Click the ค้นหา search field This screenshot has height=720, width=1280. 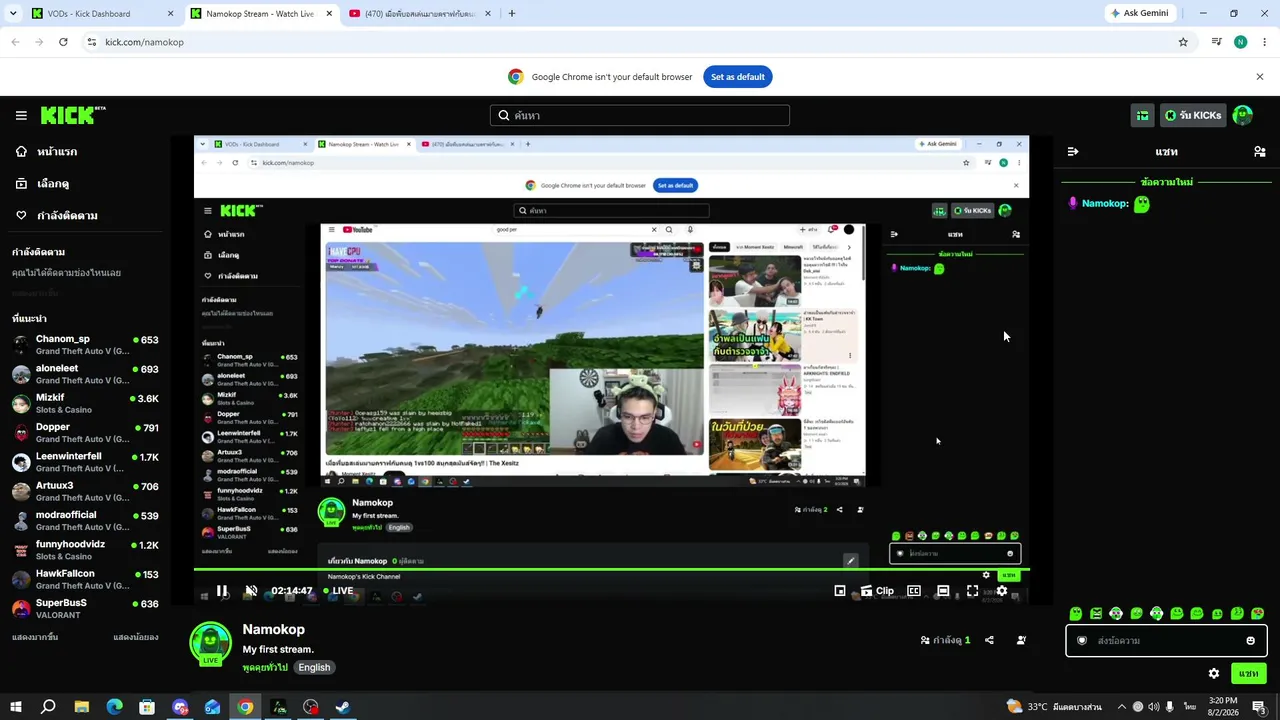(x=640, y=115)
